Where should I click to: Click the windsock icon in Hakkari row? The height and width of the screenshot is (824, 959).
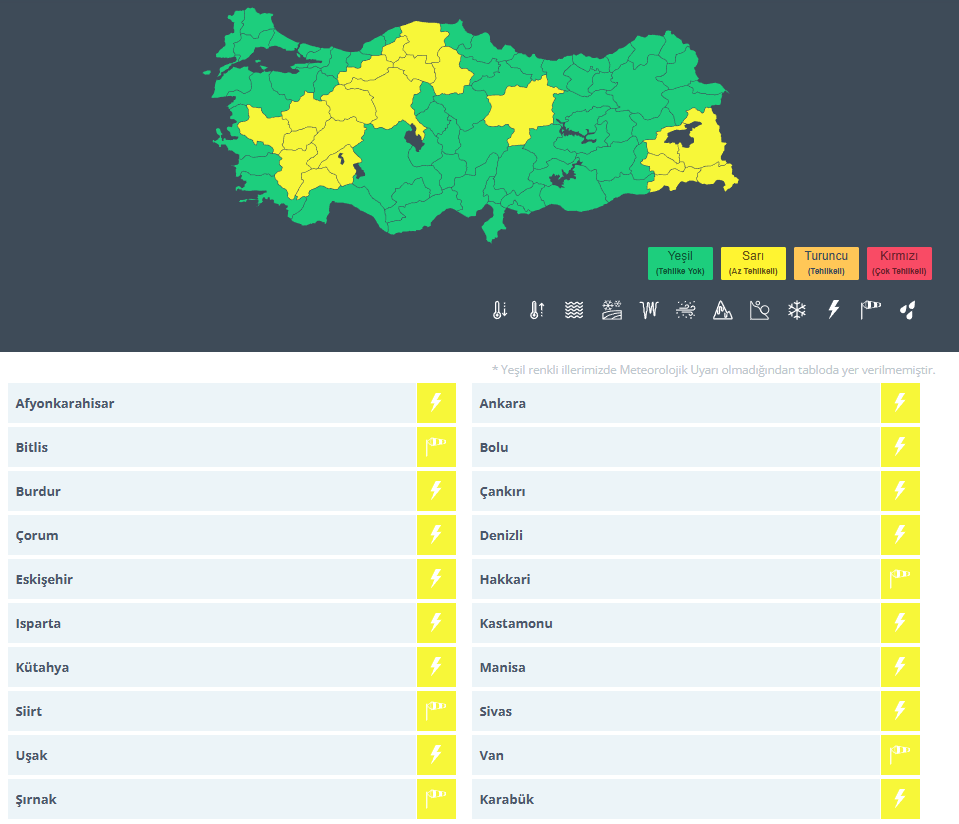pos(900,579)
